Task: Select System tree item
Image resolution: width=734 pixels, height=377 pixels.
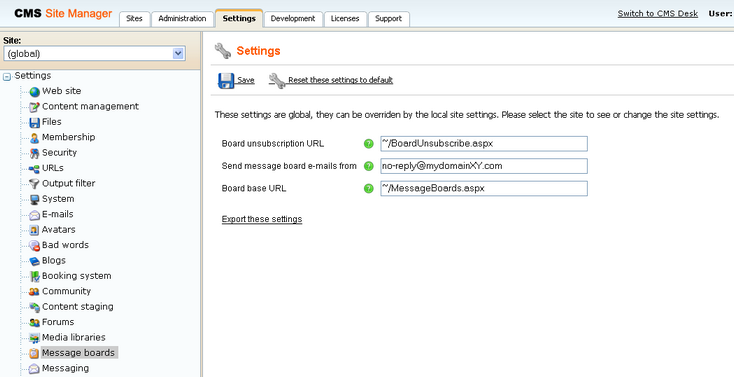Action: tap(58, 199)
